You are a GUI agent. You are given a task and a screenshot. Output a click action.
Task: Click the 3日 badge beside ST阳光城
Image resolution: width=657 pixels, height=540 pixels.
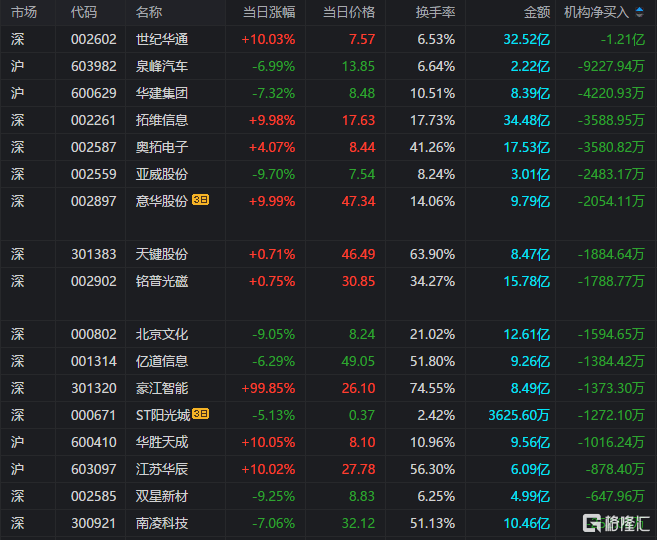(x=200, y=414)
